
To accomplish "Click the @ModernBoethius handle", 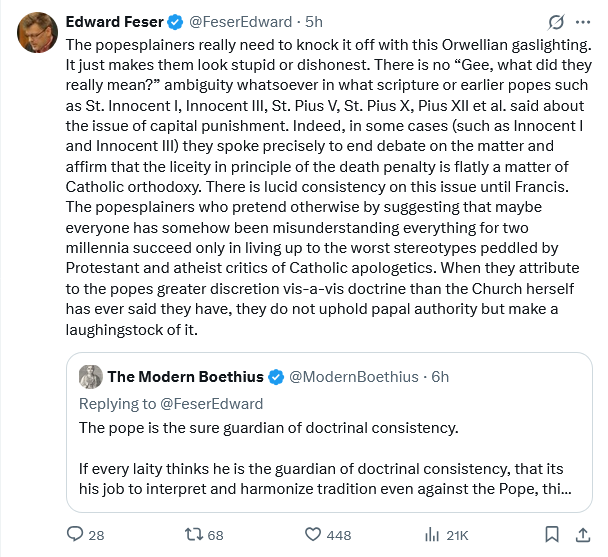I will (x=352, y=377).
